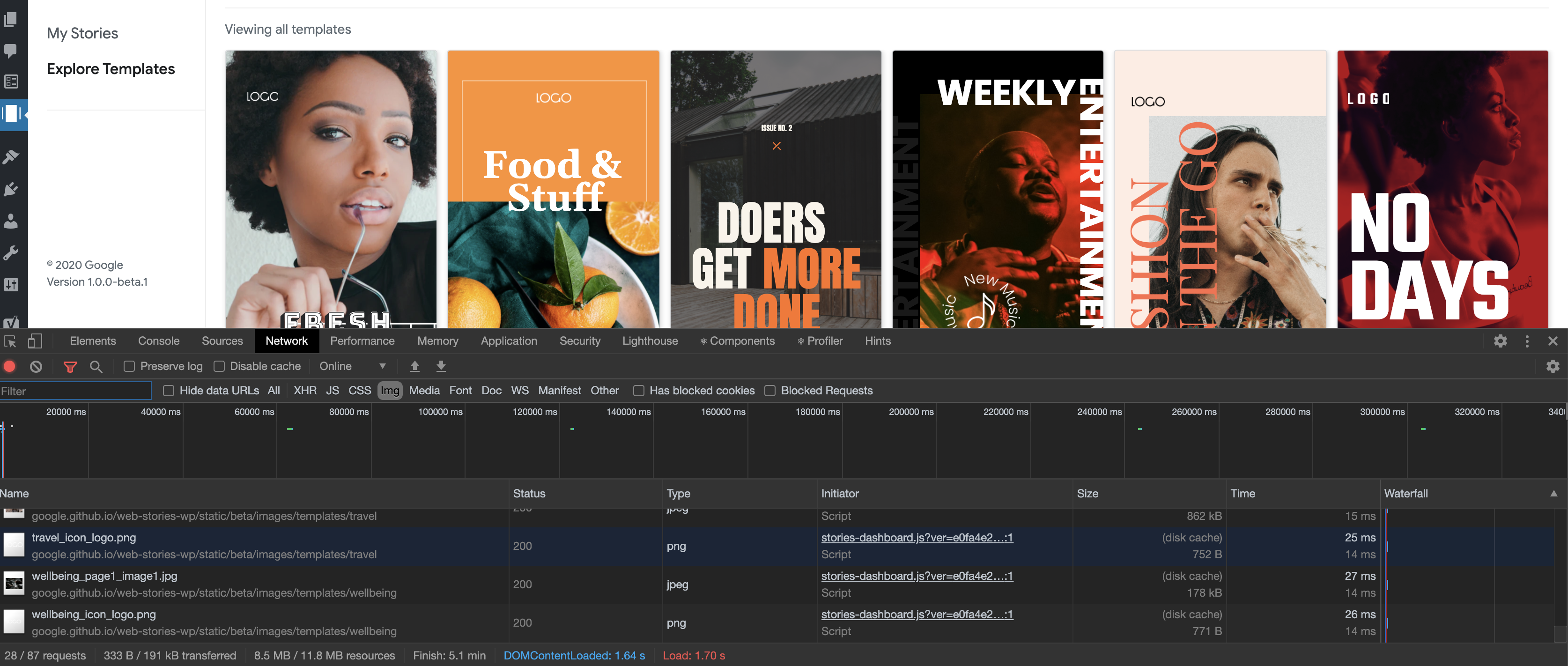
Task: Open DevTools settings gear in tab bar
Action: (1501, 341)
